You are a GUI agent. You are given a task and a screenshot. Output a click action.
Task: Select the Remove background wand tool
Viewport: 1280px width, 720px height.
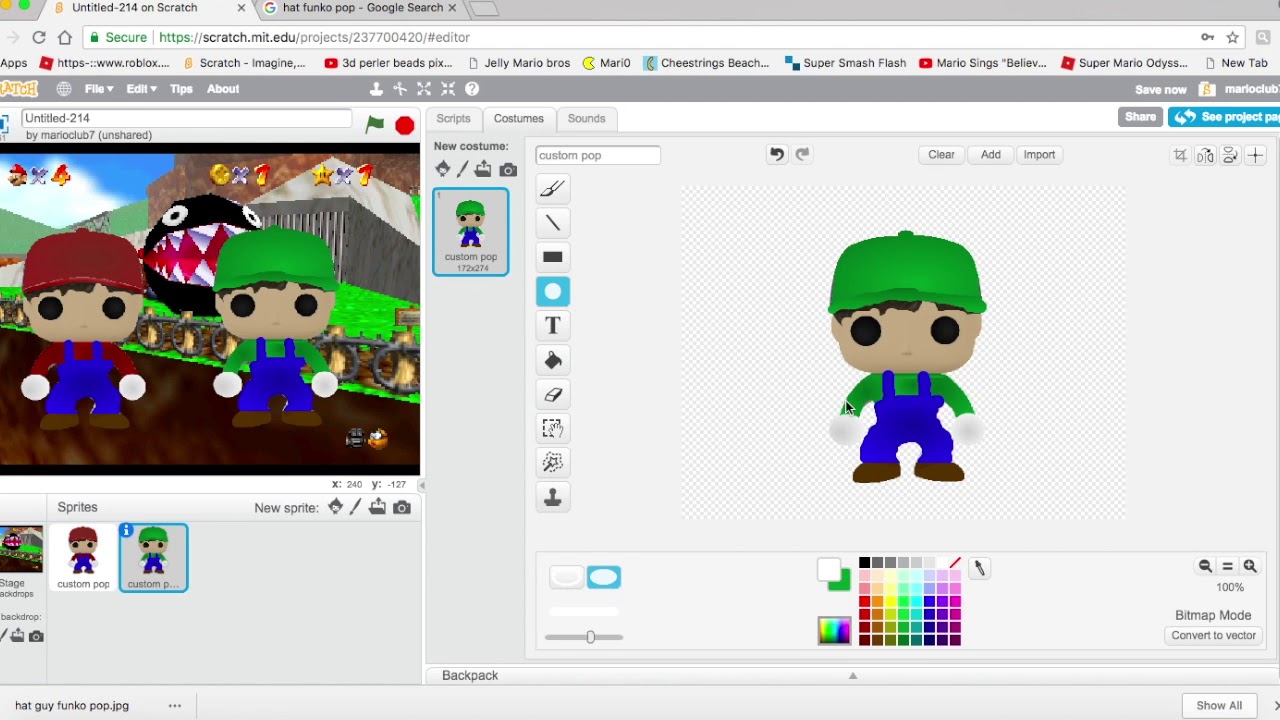pyautogui.click(x=552, y=462)
